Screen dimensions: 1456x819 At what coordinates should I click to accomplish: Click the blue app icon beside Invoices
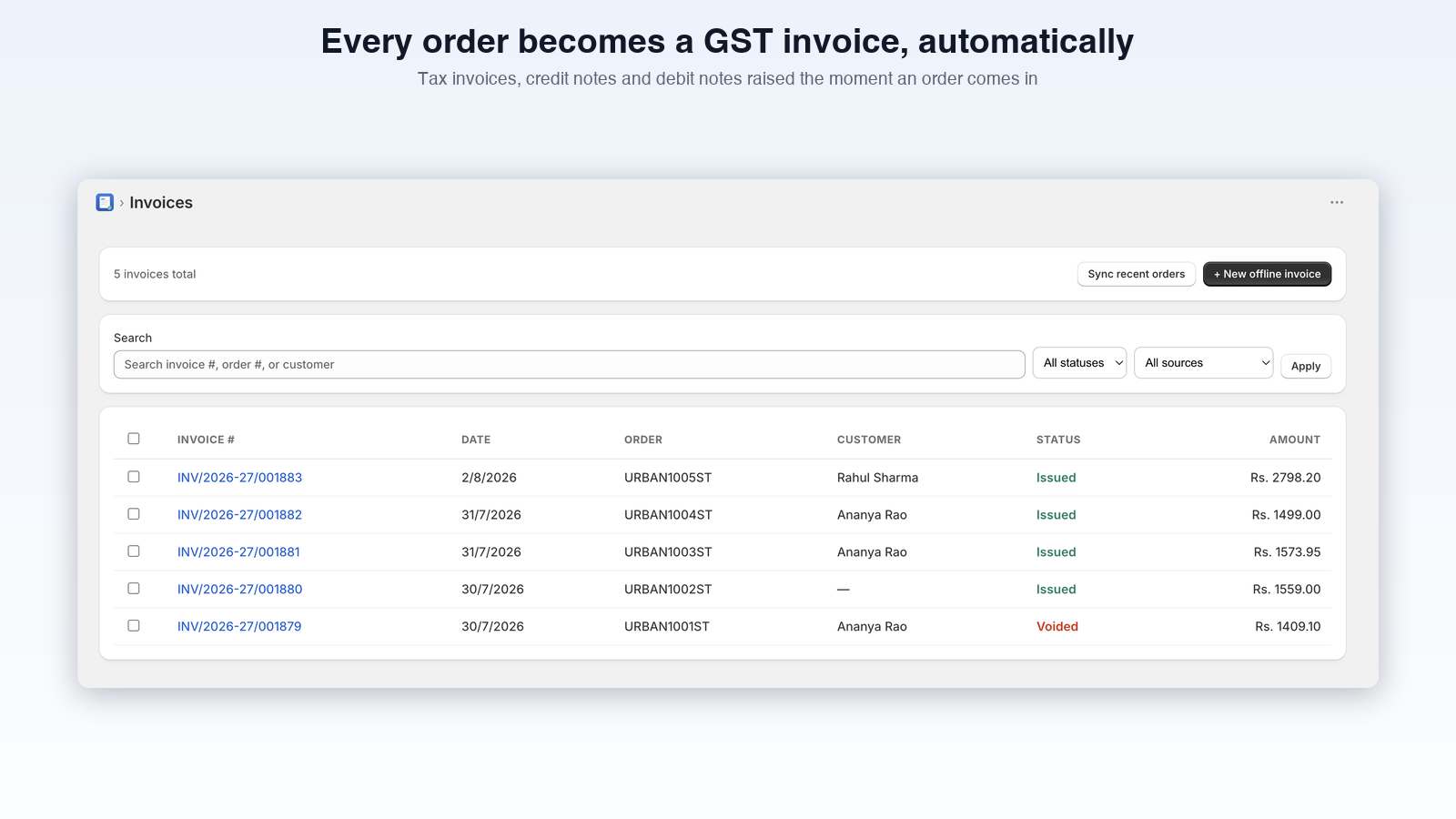105,202
